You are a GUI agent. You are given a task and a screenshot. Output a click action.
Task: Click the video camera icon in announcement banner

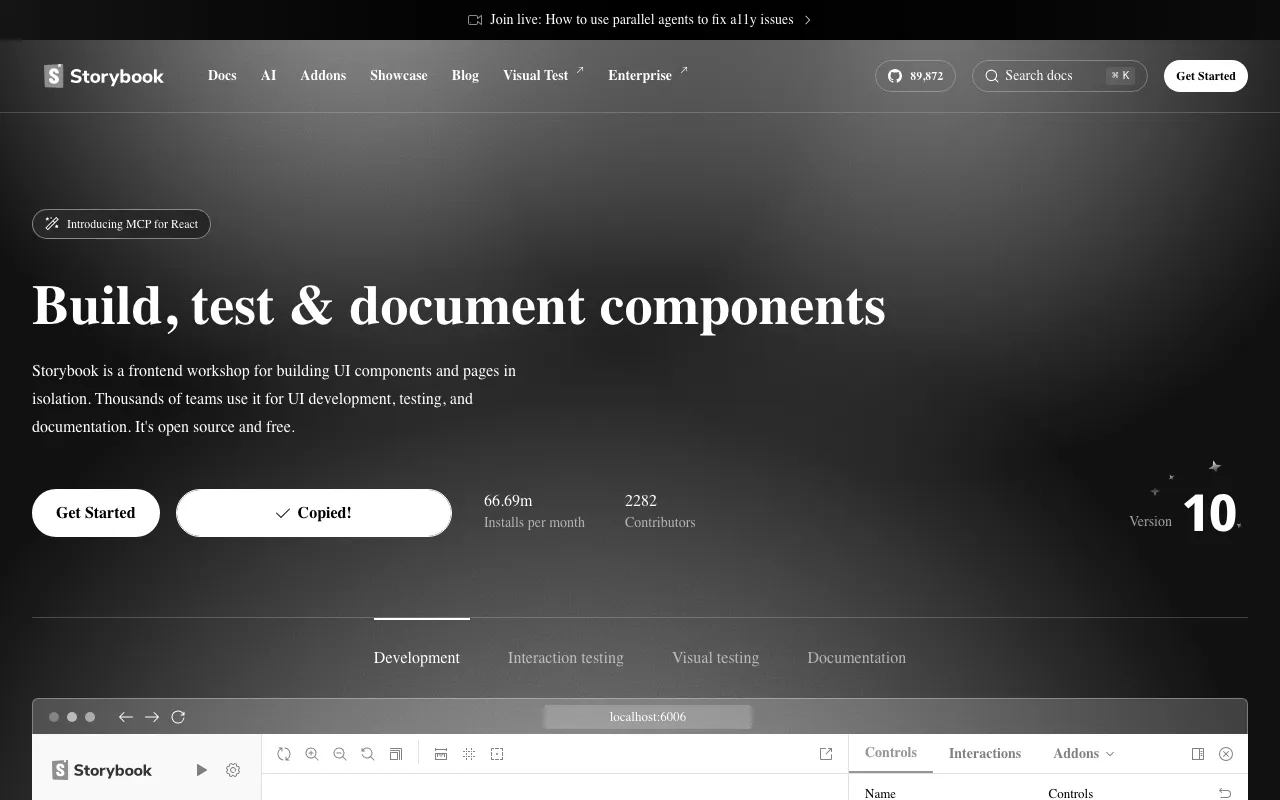tap(475, 20)
